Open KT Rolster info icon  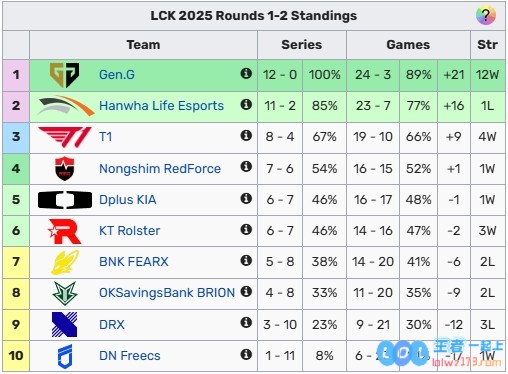[246, 229]
